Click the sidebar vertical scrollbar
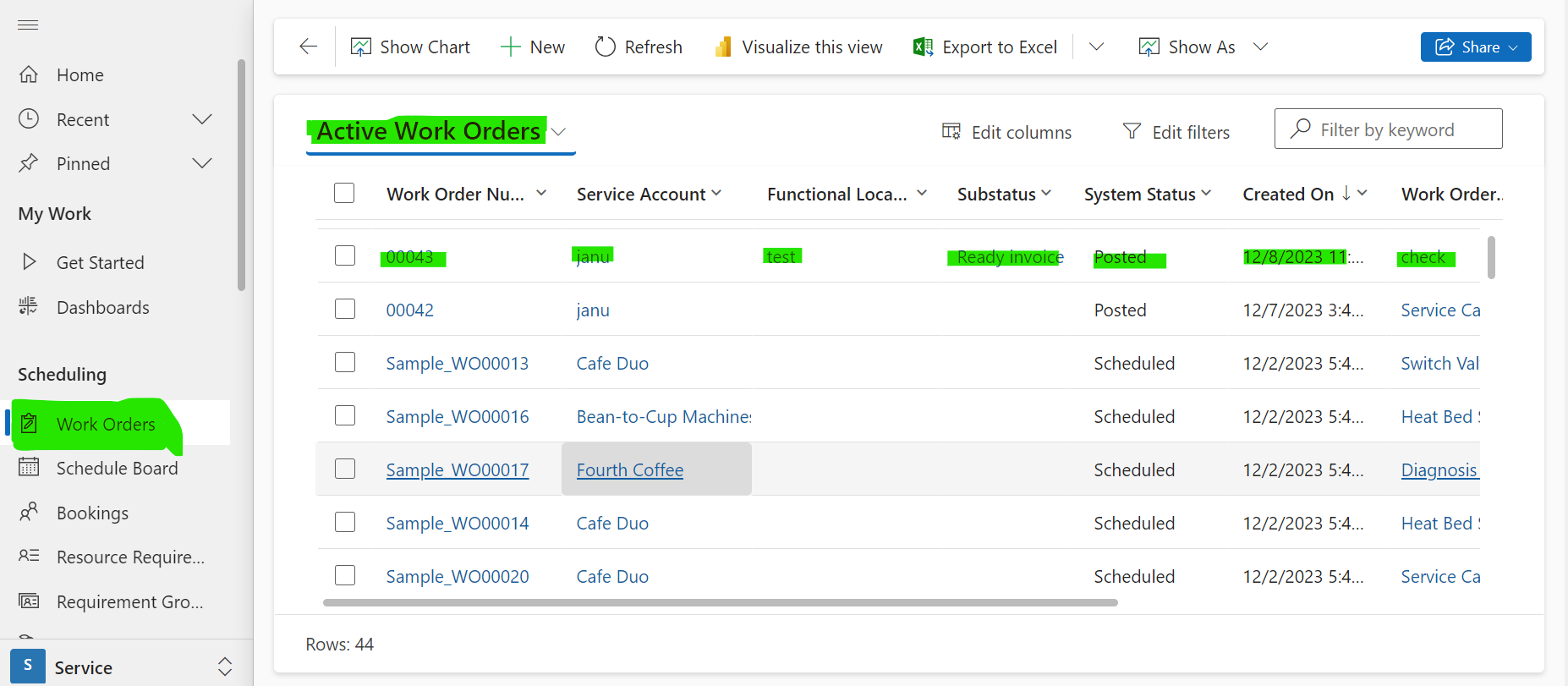Screen dimensions: 1568x686 (x=241, y=174)
